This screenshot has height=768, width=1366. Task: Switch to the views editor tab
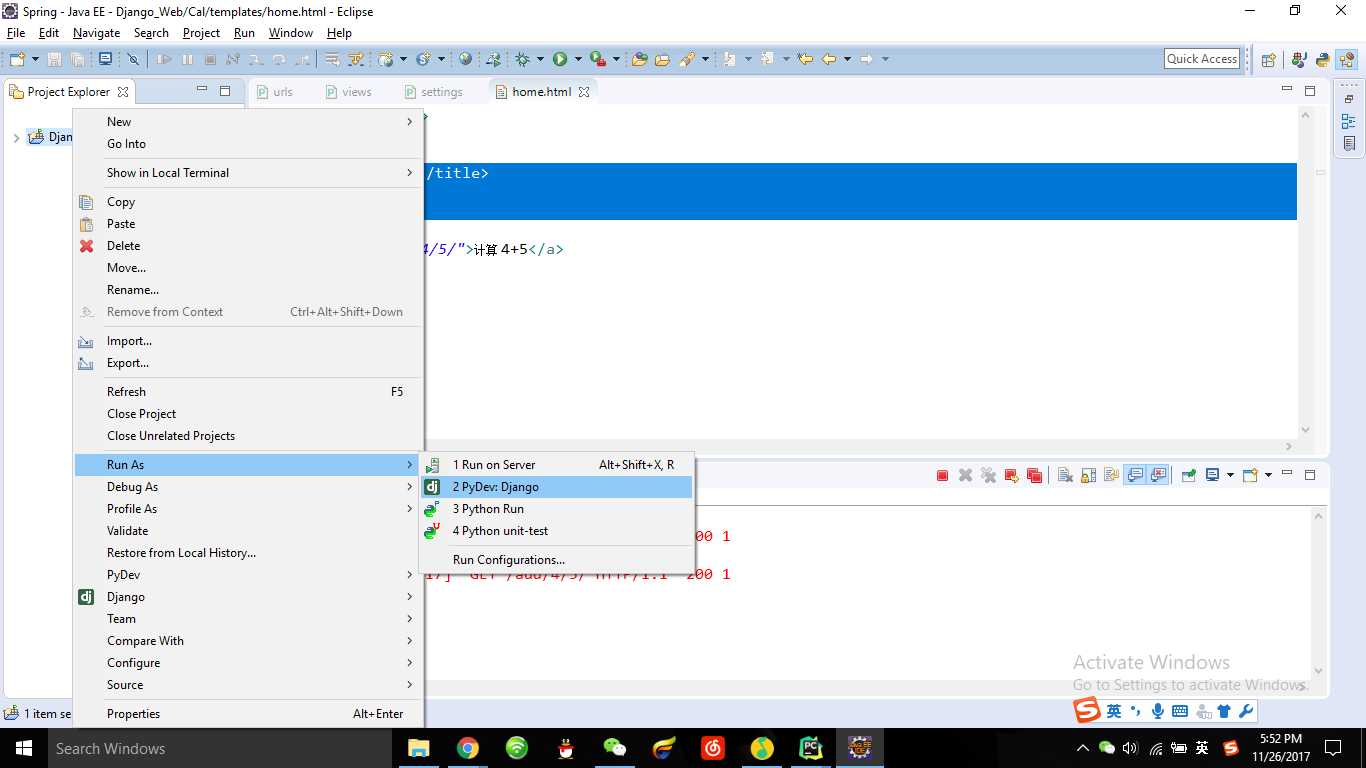coord(348,92)
